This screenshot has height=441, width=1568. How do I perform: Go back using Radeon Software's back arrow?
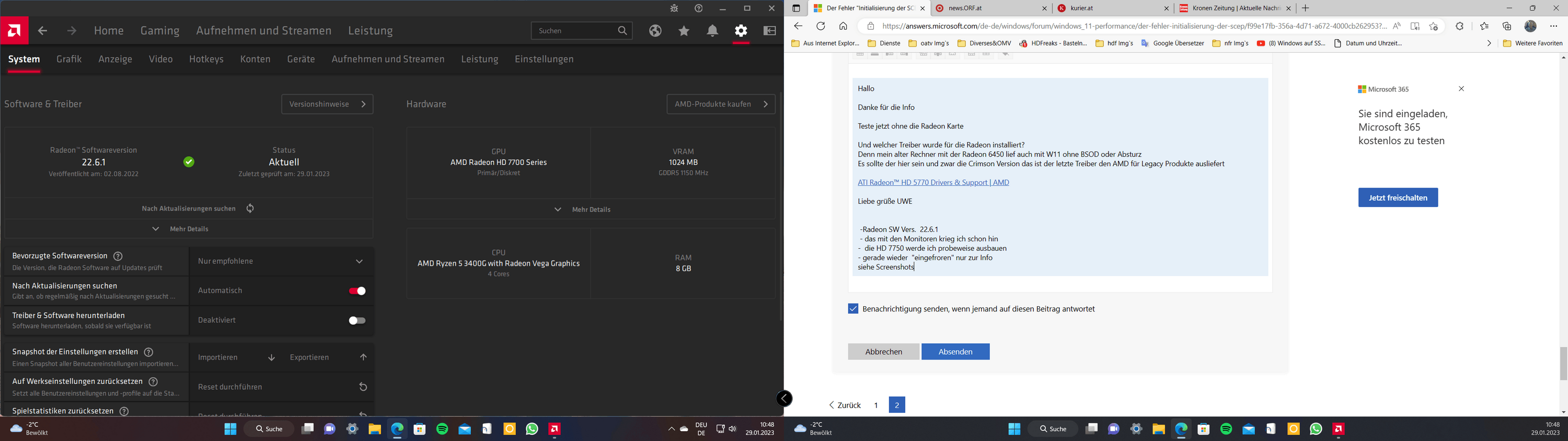pos(42,30)
